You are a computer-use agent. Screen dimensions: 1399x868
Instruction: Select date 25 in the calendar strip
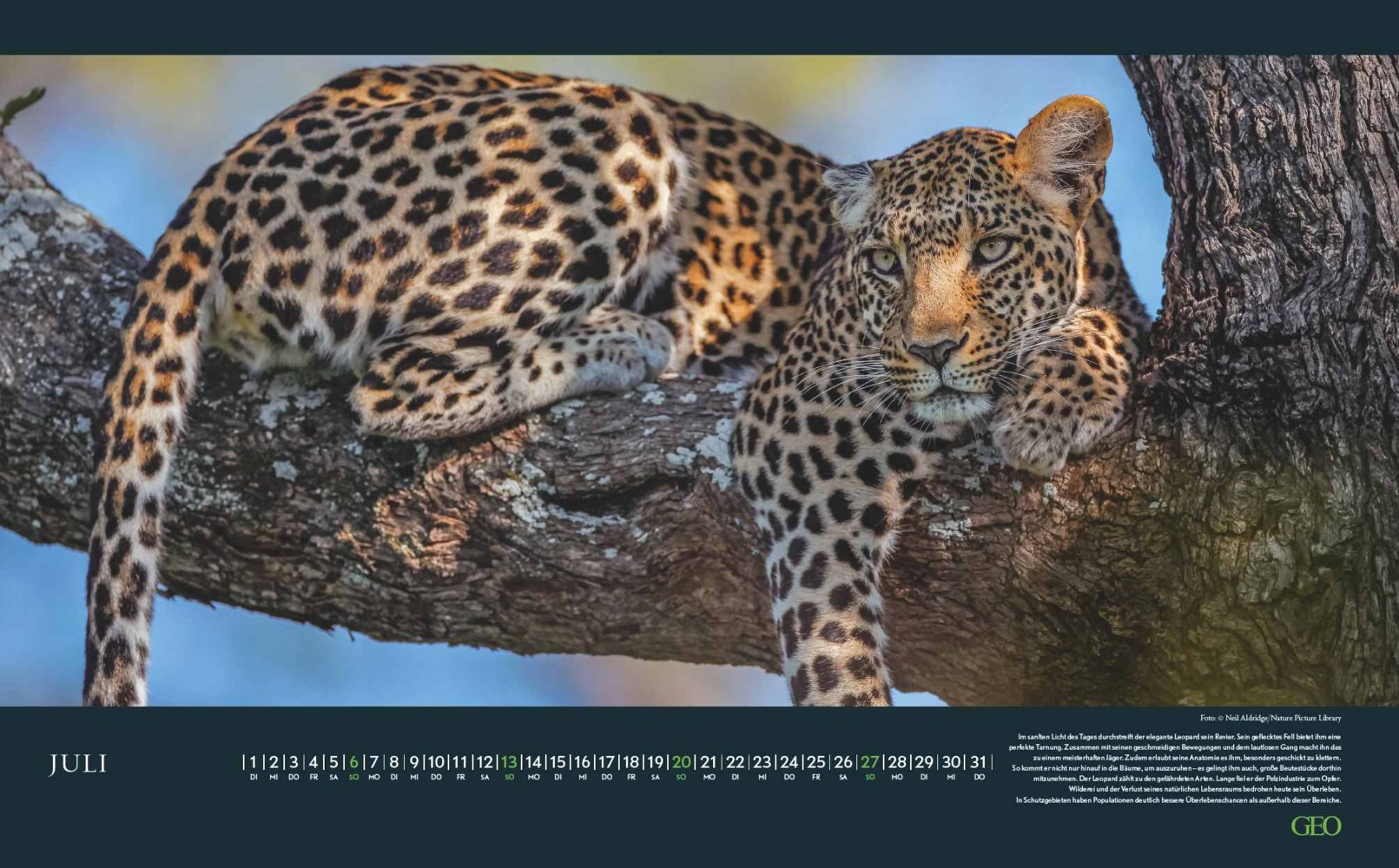(x=815, y=762)
